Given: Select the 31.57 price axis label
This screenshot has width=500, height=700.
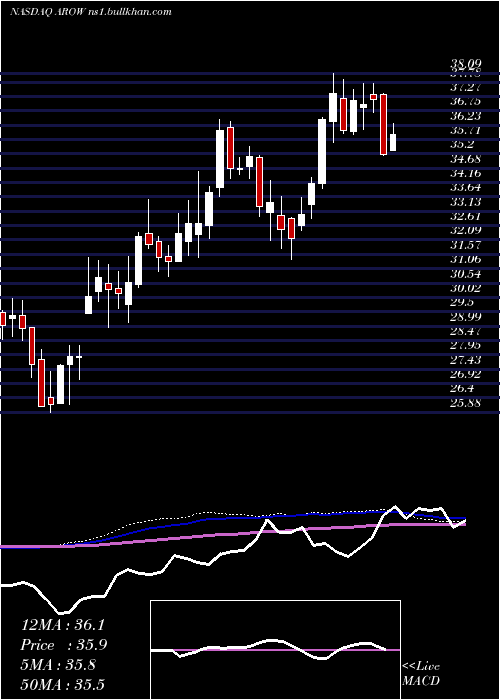Looking at the screenshot, I should (x=466, y=245).
